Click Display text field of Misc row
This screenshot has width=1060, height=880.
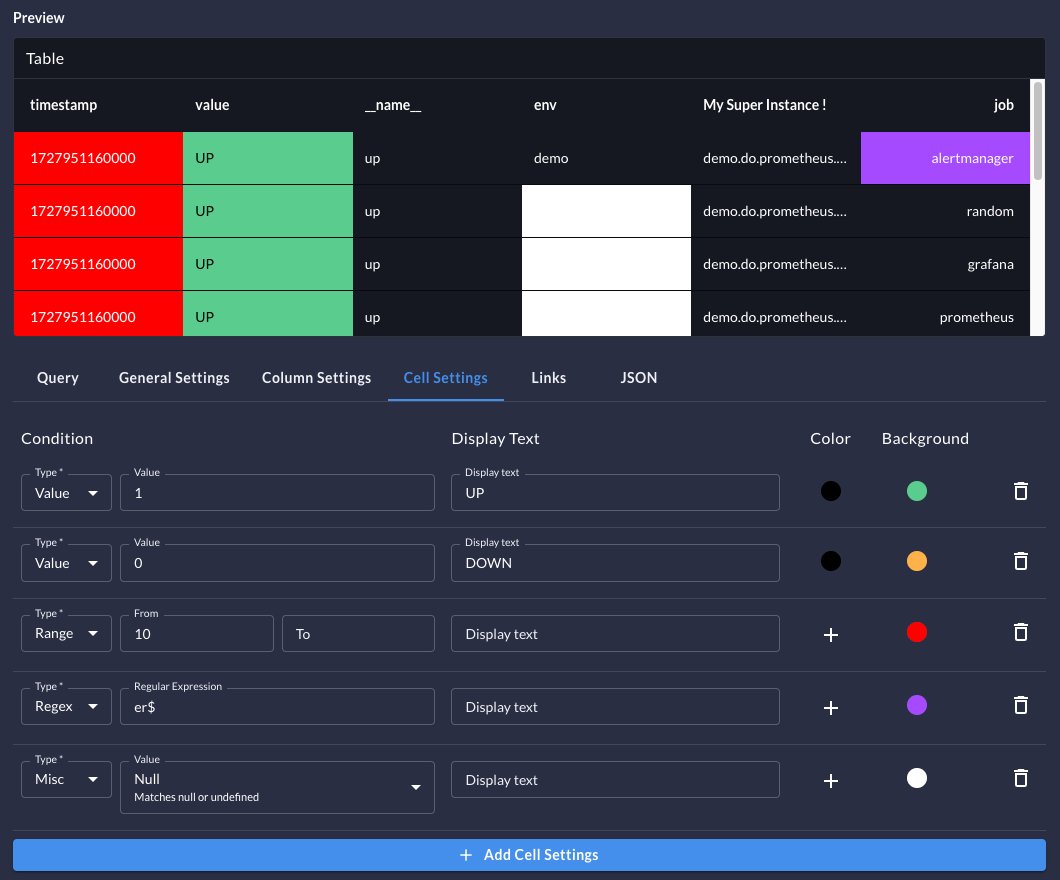coord(615,779)
